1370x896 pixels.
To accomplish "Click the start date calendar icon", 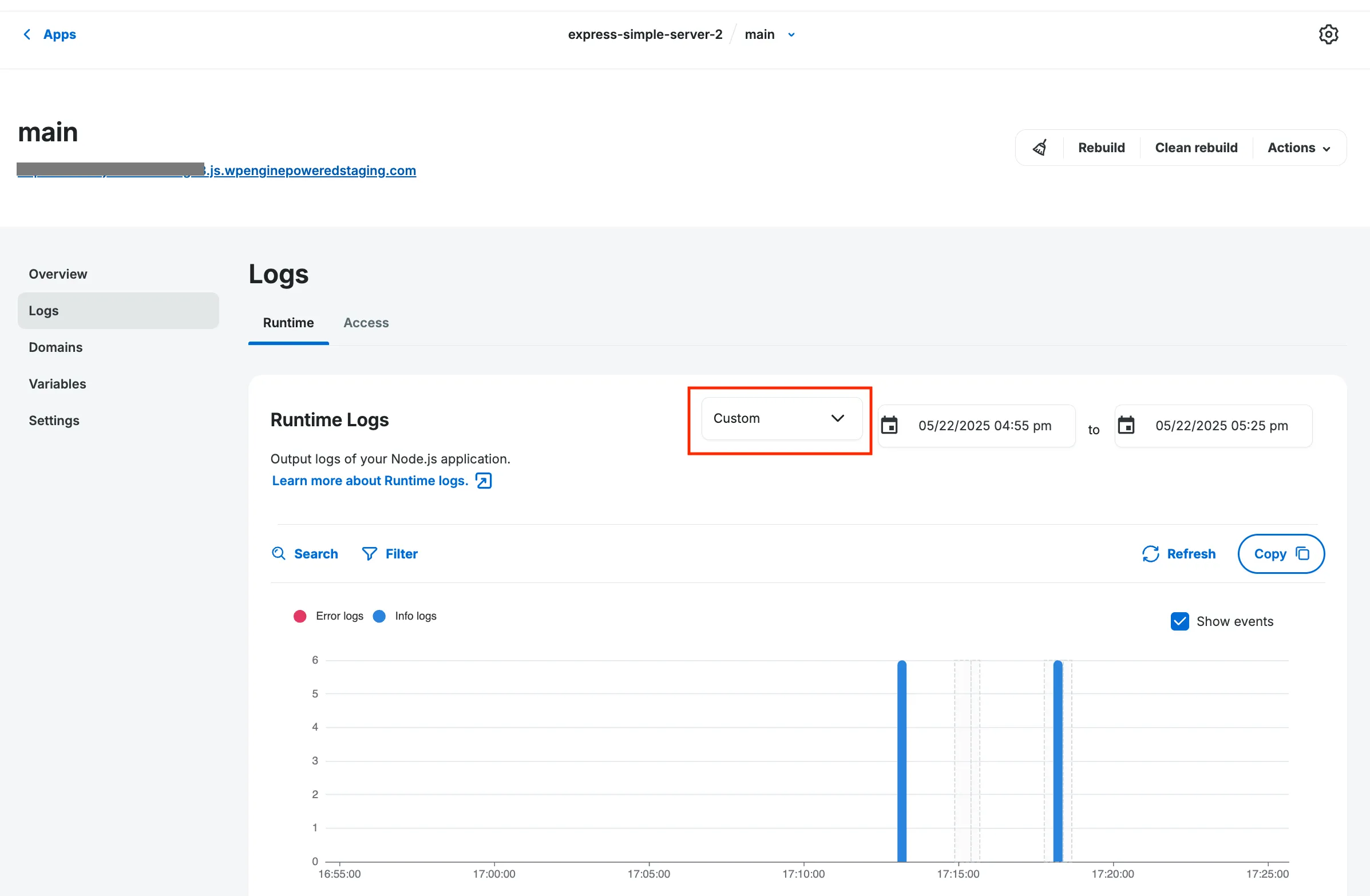I will (889, 425).
